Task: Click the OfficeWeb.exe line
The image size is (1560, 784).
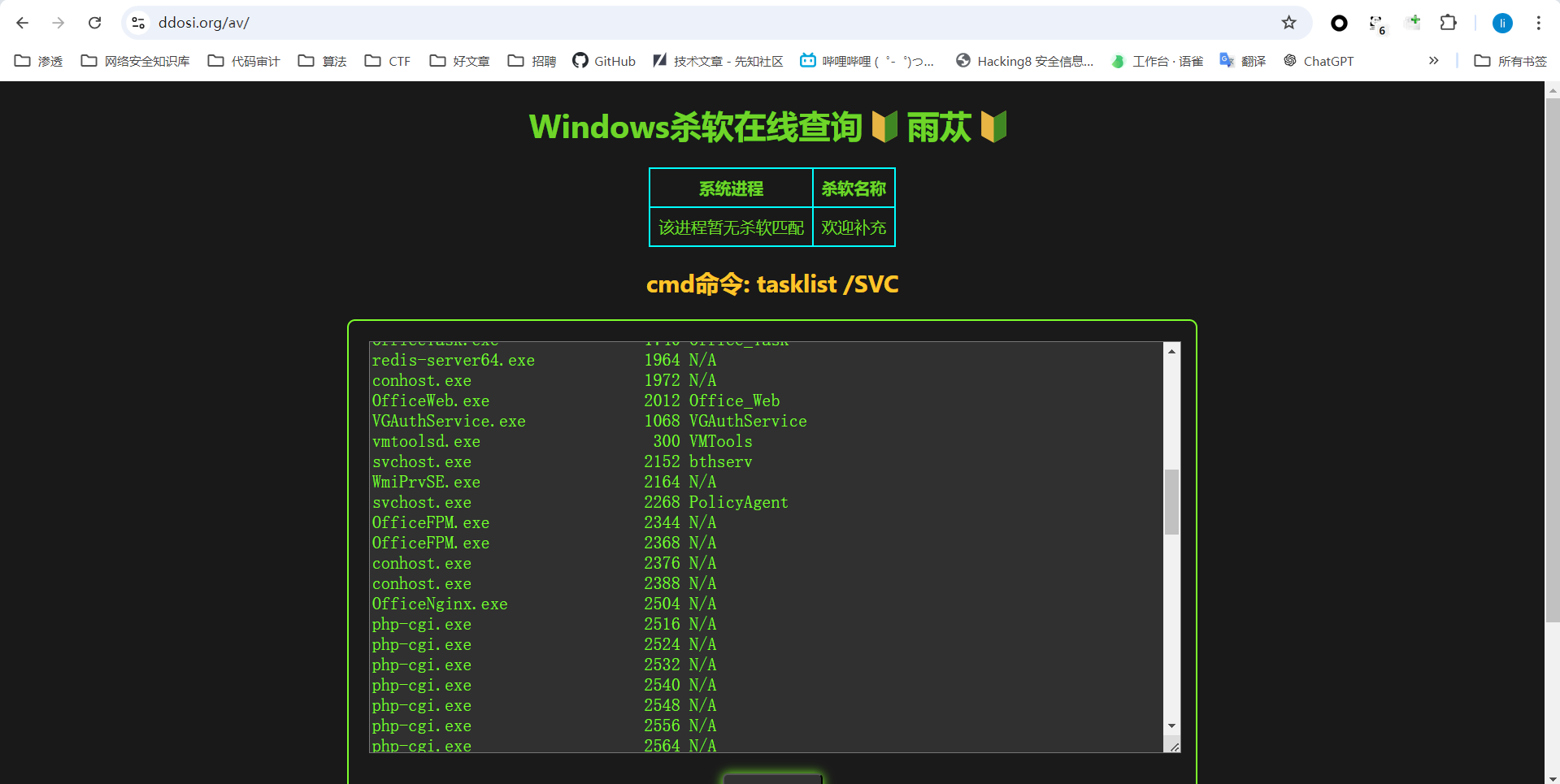Action: point(576,401)
